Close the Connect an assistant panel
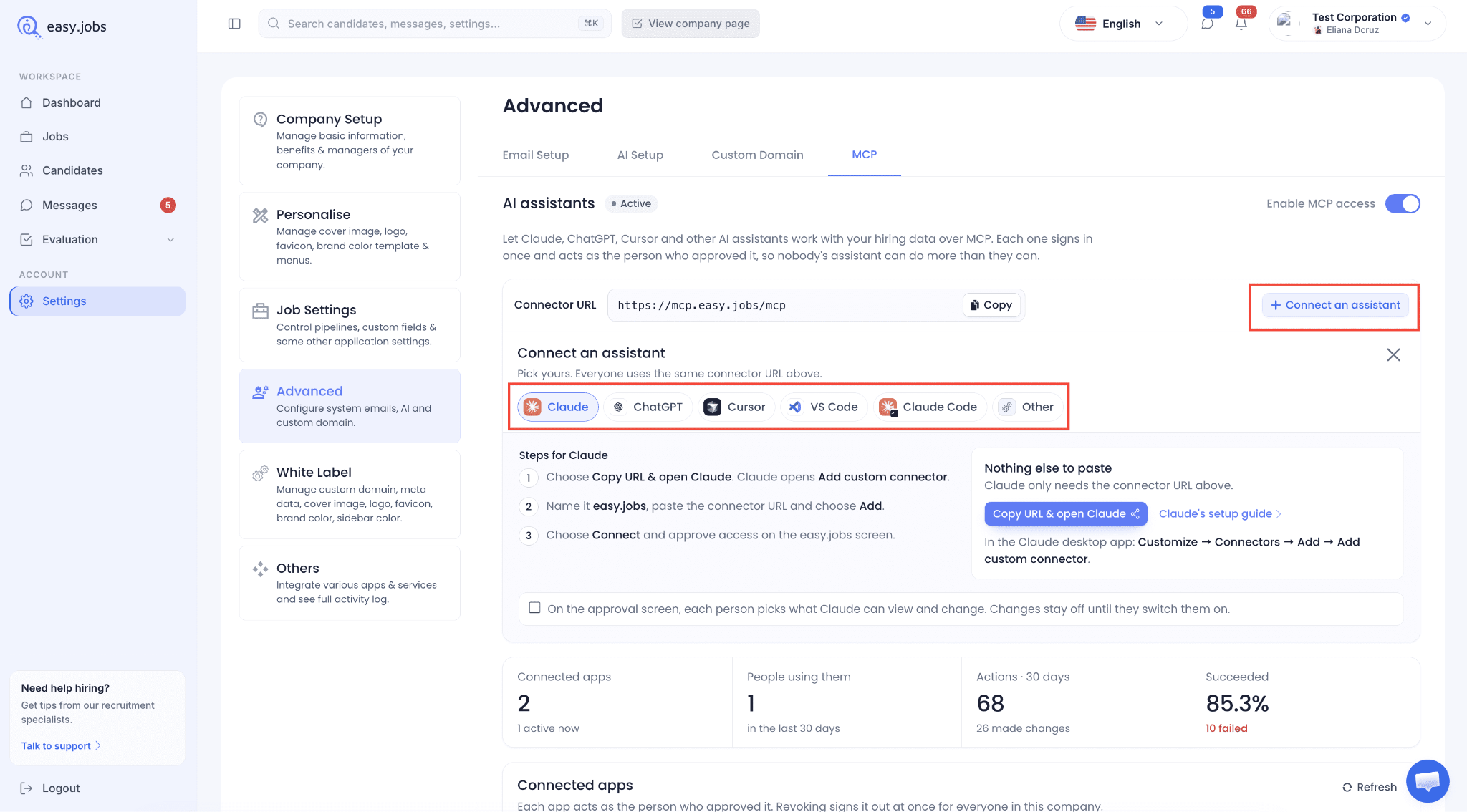The height and width of the screenshot is (812, 1467). tap(1393, 354)
